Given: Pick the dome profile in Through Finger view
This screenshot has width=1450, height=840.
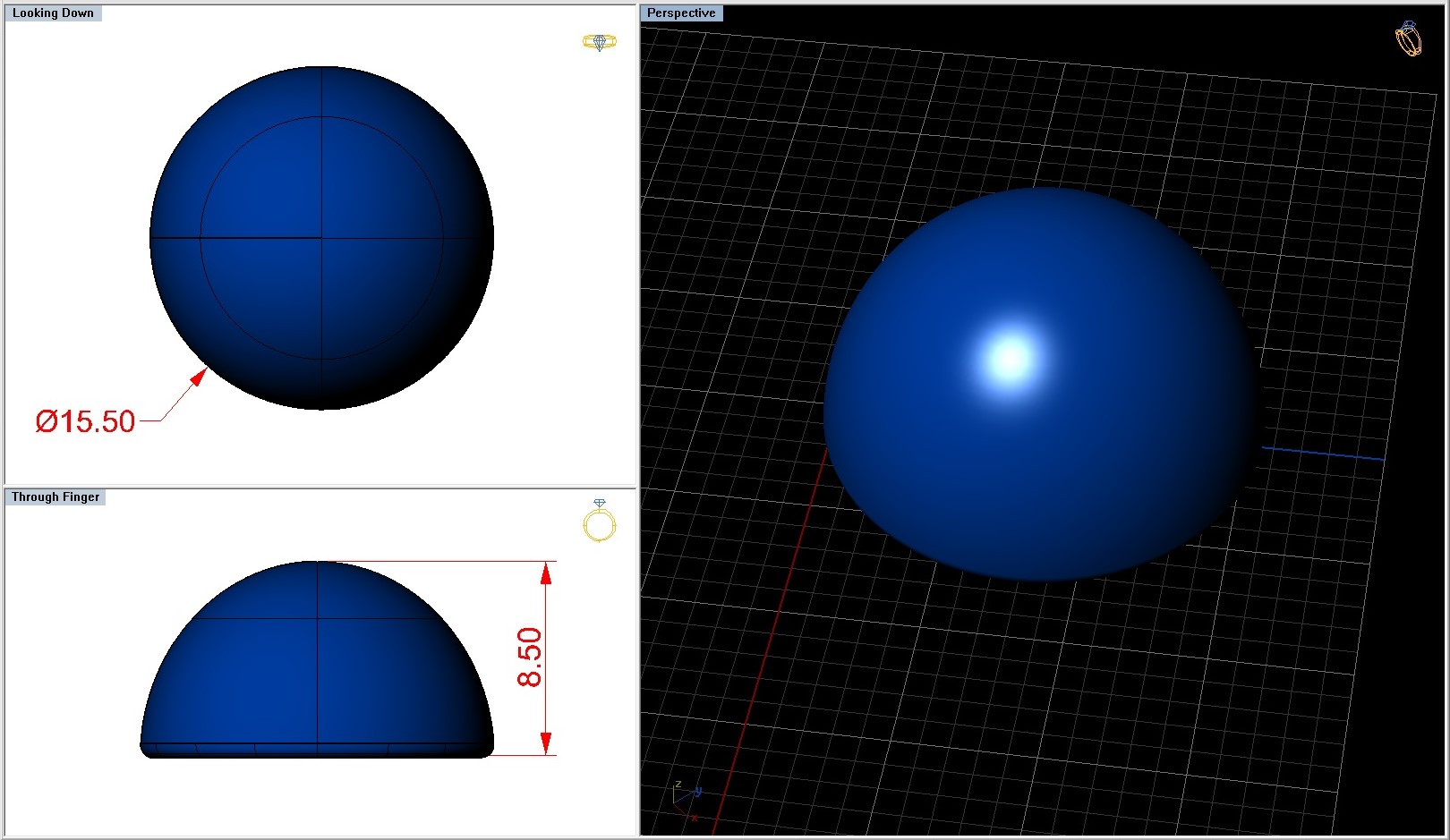Looking at the screenshot, I should tap(317, 659).
